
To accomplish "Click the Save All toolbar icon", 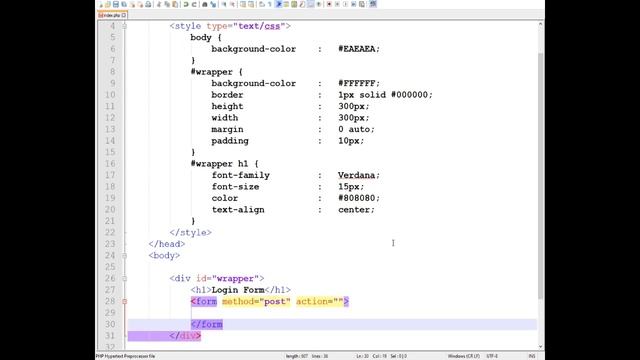I will (124, 4).
